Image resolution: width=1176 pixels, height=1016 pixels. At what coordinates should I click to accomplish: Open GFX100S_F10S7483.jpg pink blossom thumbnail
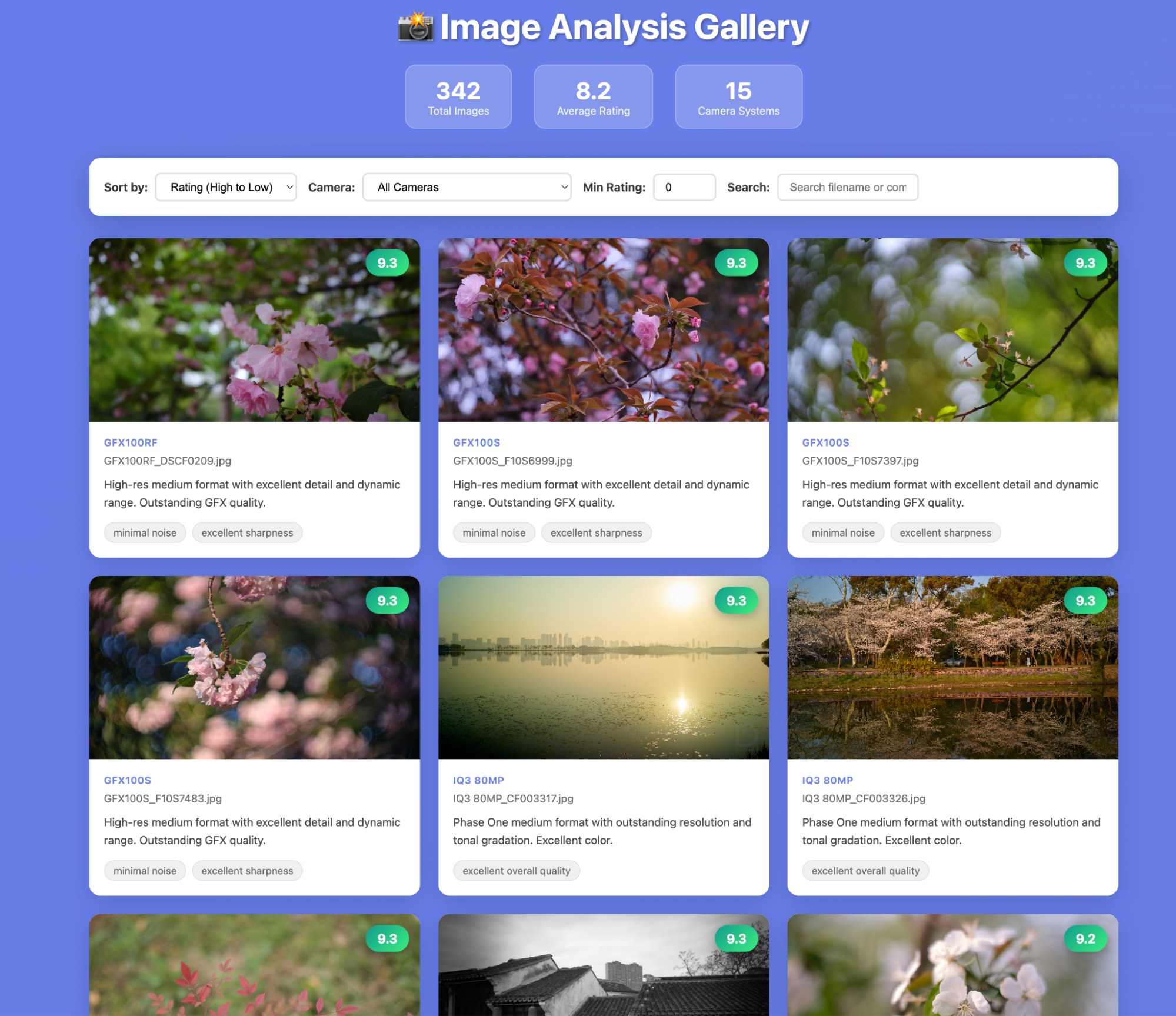[x=254, y=667]
